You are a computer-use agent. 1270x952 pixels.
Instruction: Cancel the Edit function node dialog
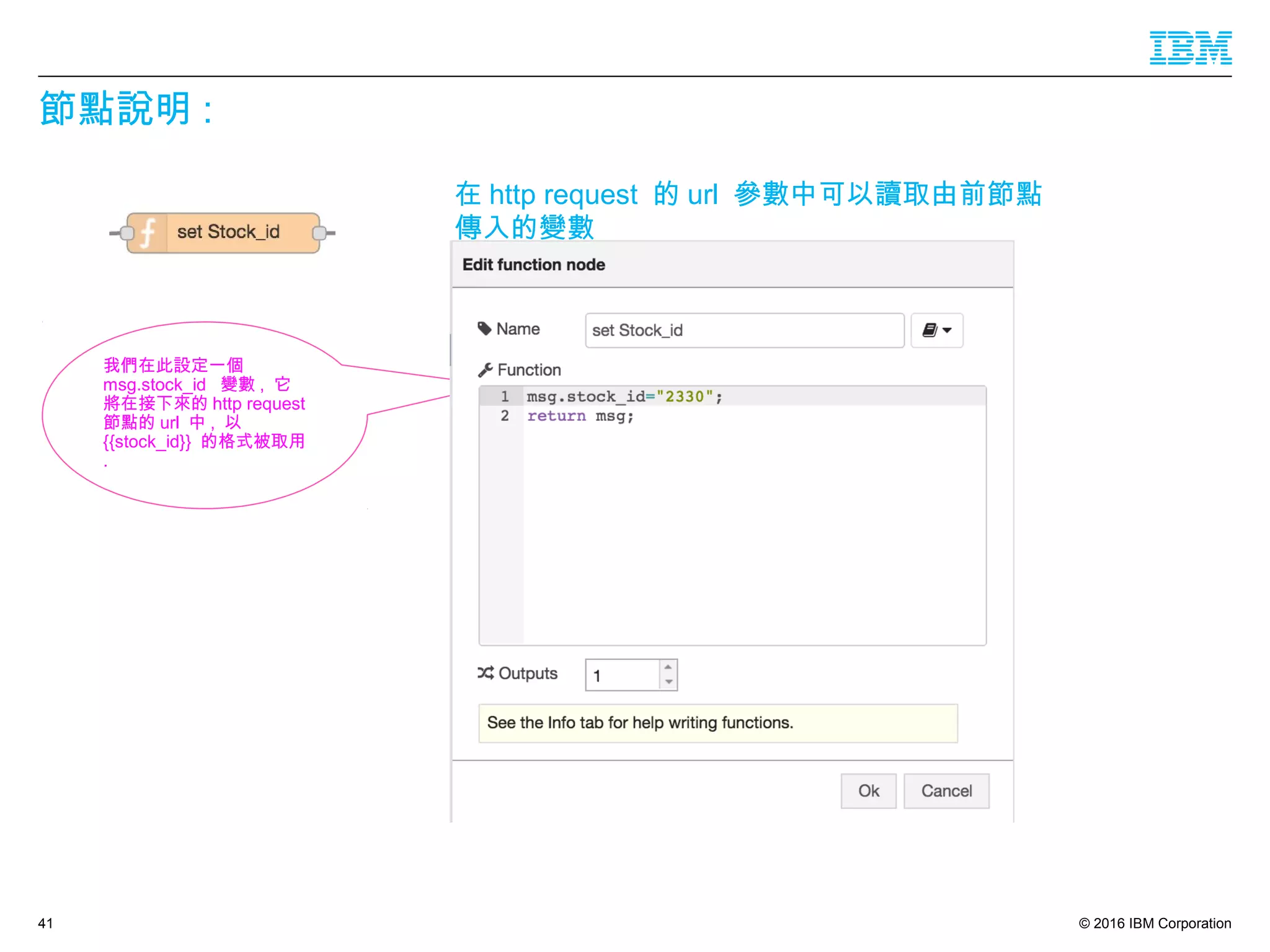pyautogui.click(x=946, y=791)
